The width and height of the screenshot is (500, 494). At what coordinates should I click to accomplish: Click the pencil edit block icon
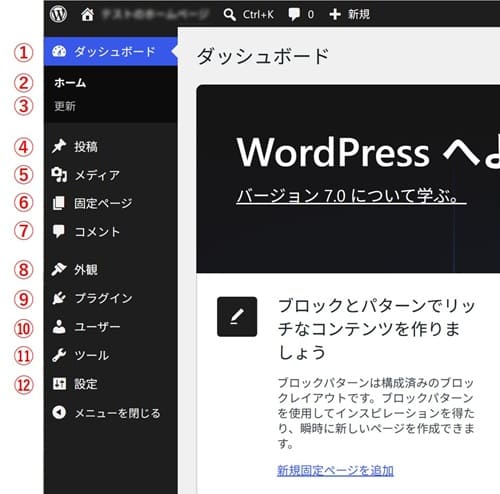tap(237, 317)
